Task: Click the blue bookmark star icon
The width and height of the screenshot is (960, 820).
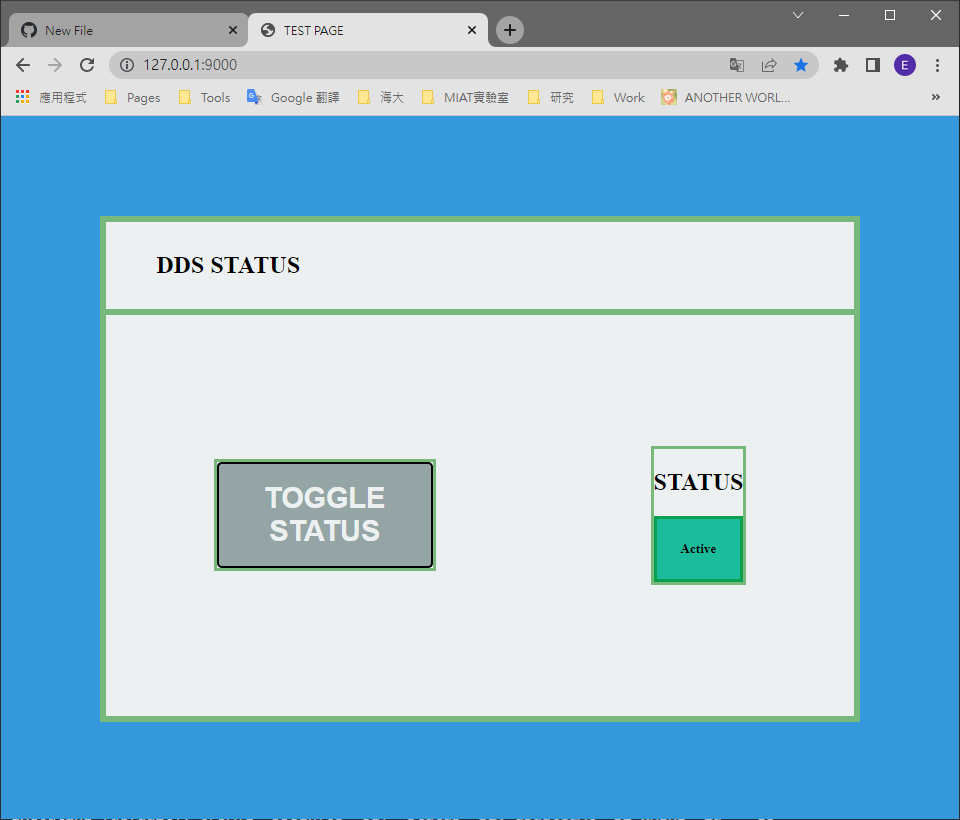Action: (801, 65)
